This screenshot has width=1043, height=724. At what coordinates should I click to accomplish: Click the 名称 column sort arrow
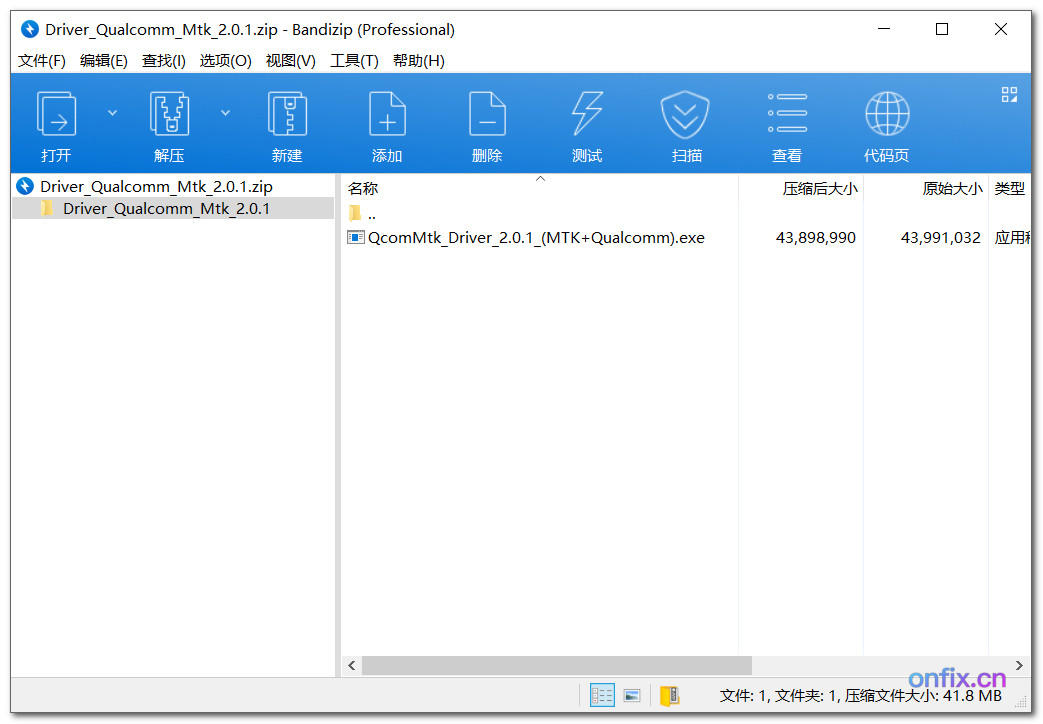pos(540,178)
